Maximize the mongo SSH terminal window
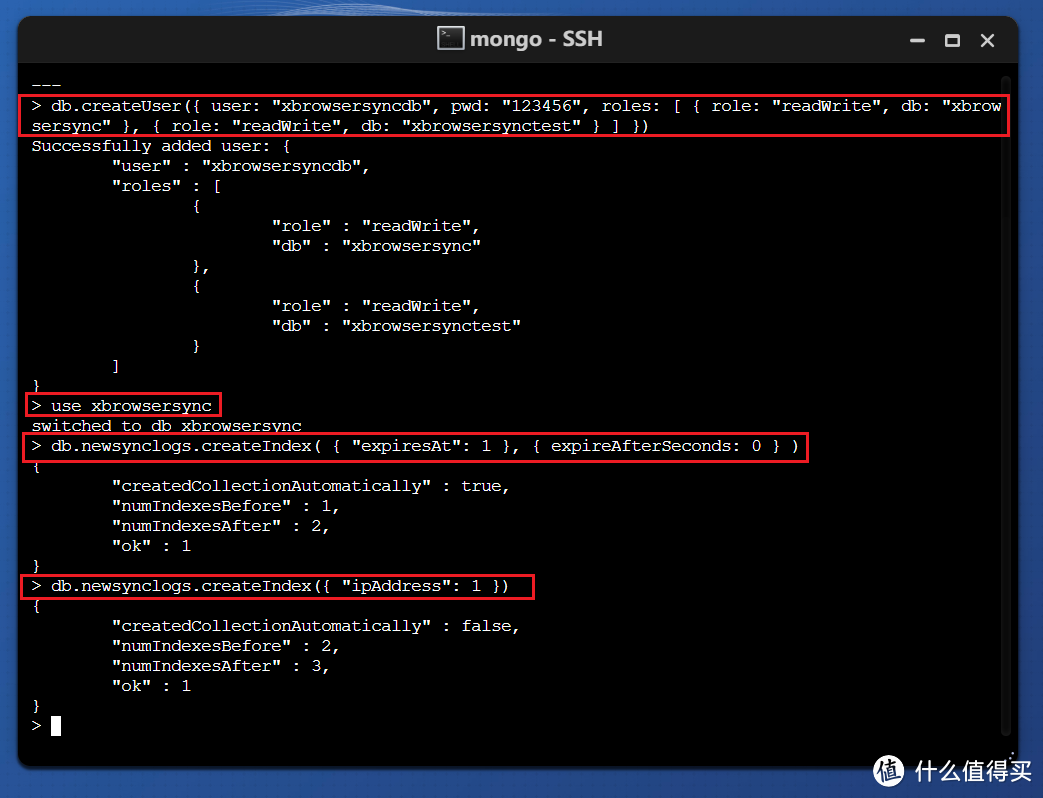Viewport: 1043px width, 798px height. 952,41
